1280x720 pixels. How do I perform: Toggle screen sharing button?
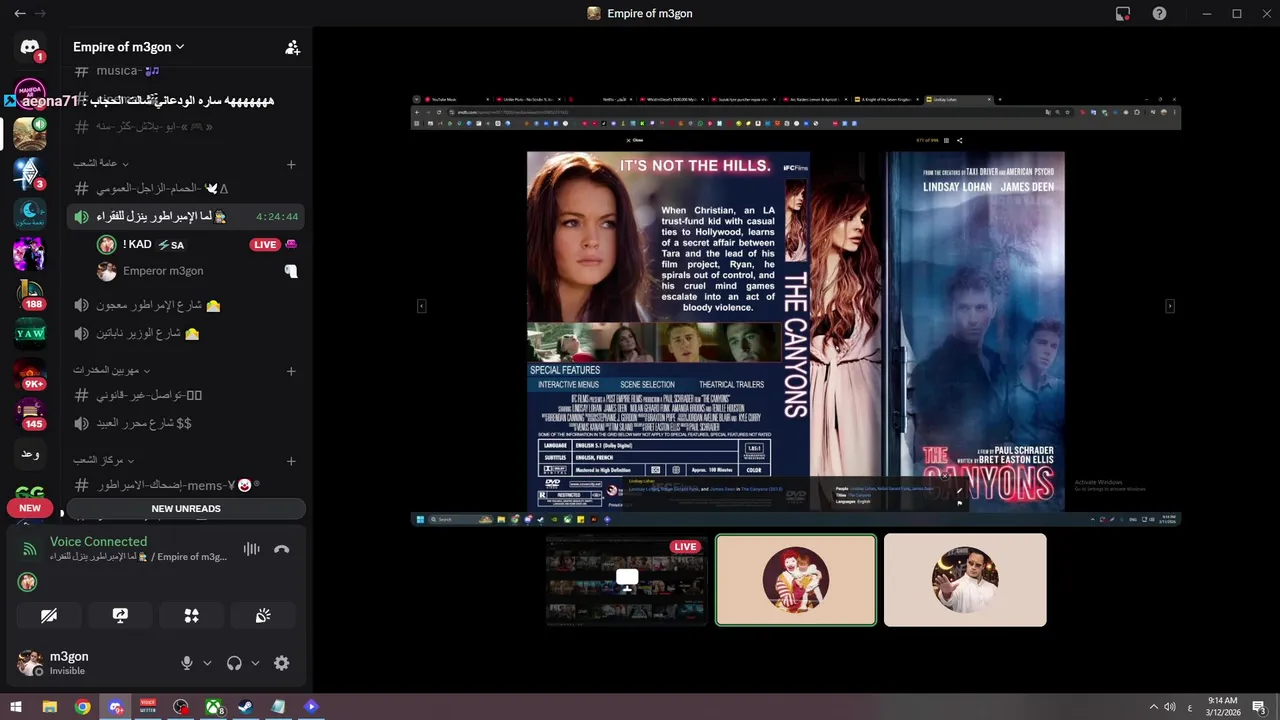[x=120, y=616]
